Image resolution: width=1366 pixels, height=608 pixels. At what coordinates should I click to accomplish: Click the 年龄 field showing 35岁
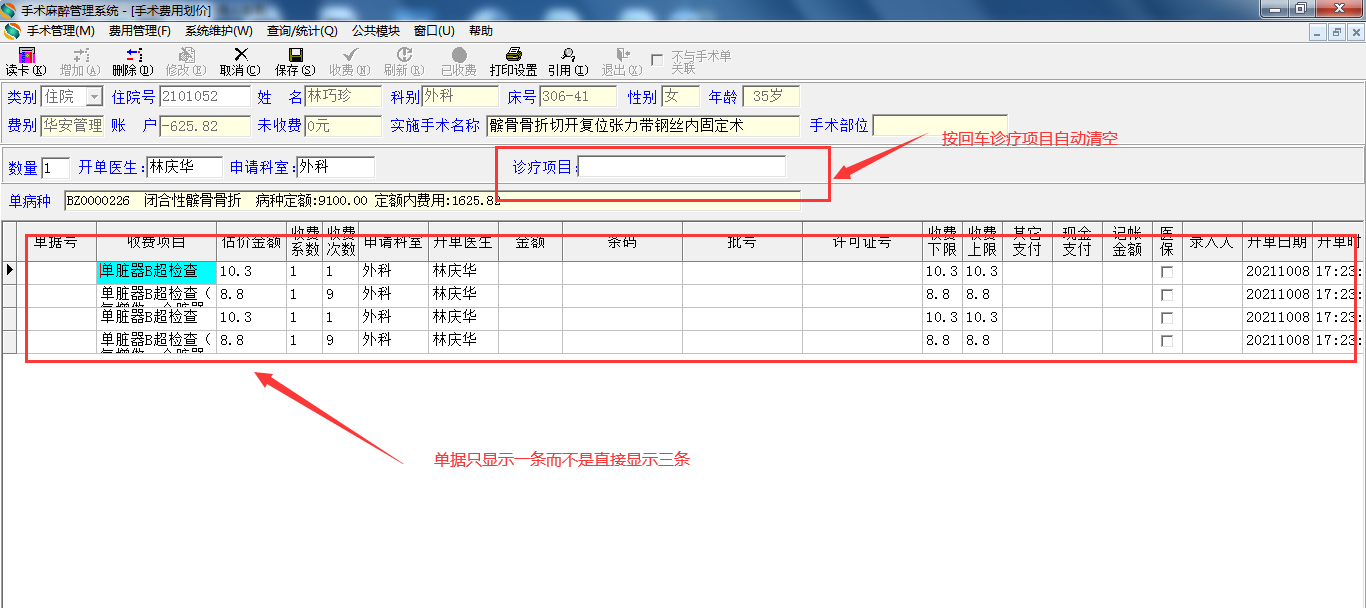pos(771,97)
